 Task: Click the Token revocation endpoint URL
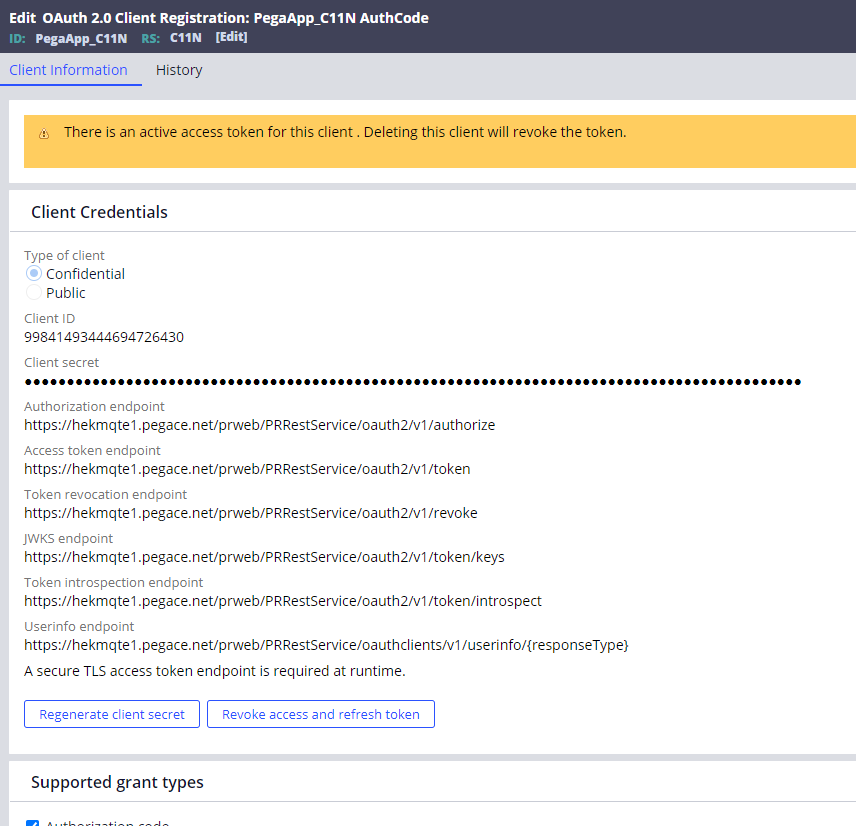[x=251, y=513]
